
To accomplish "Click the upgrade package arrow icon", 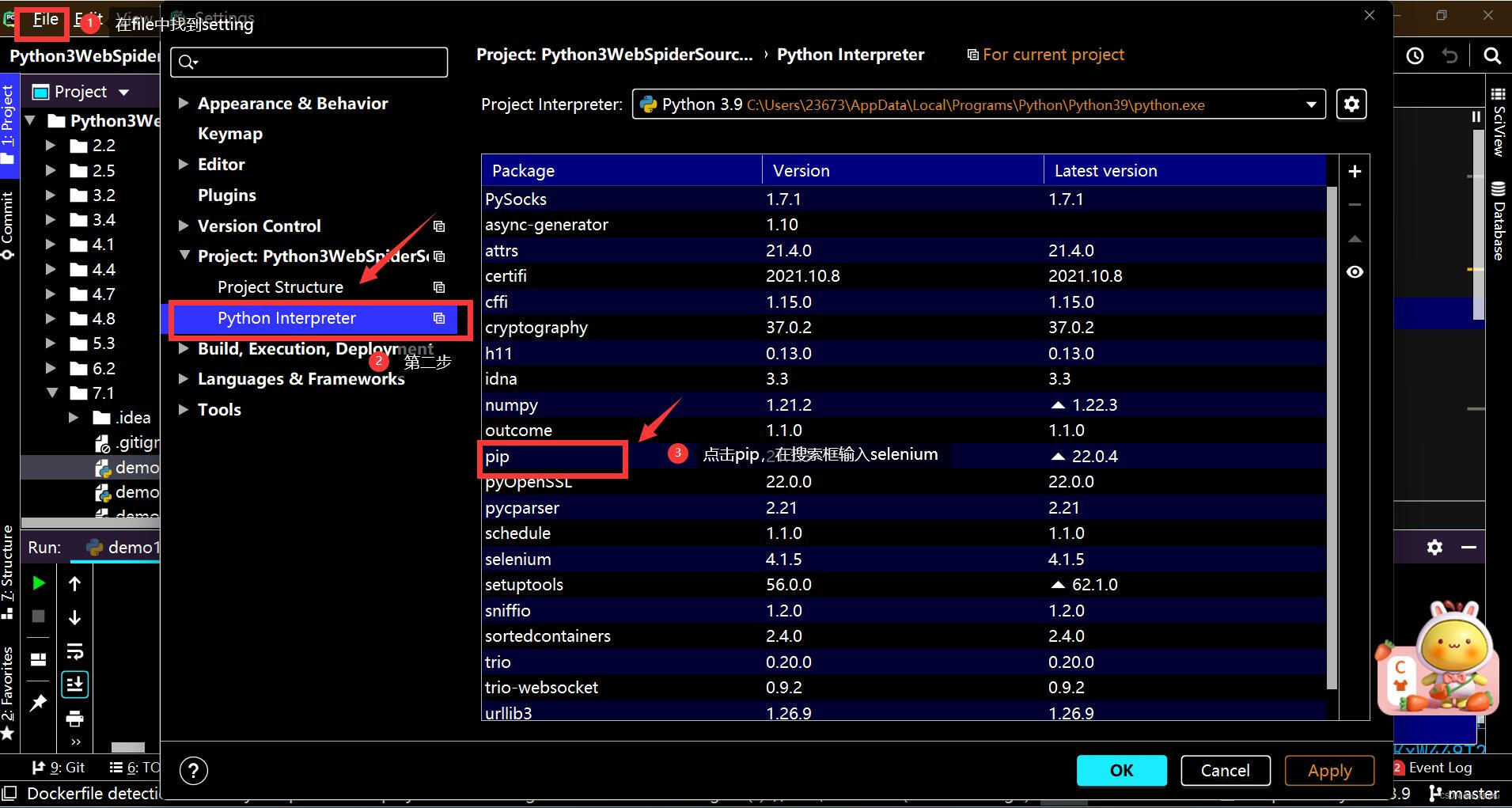I will click(x=1355, y=238).
